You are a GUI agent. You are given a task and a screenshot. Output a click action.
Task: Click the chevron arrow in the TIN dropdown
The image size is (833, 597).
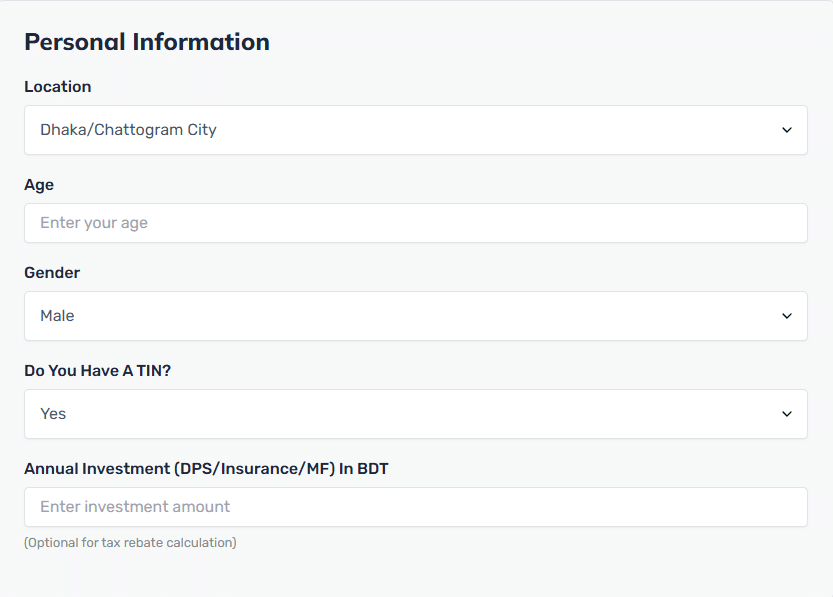[x=787, y=414]
